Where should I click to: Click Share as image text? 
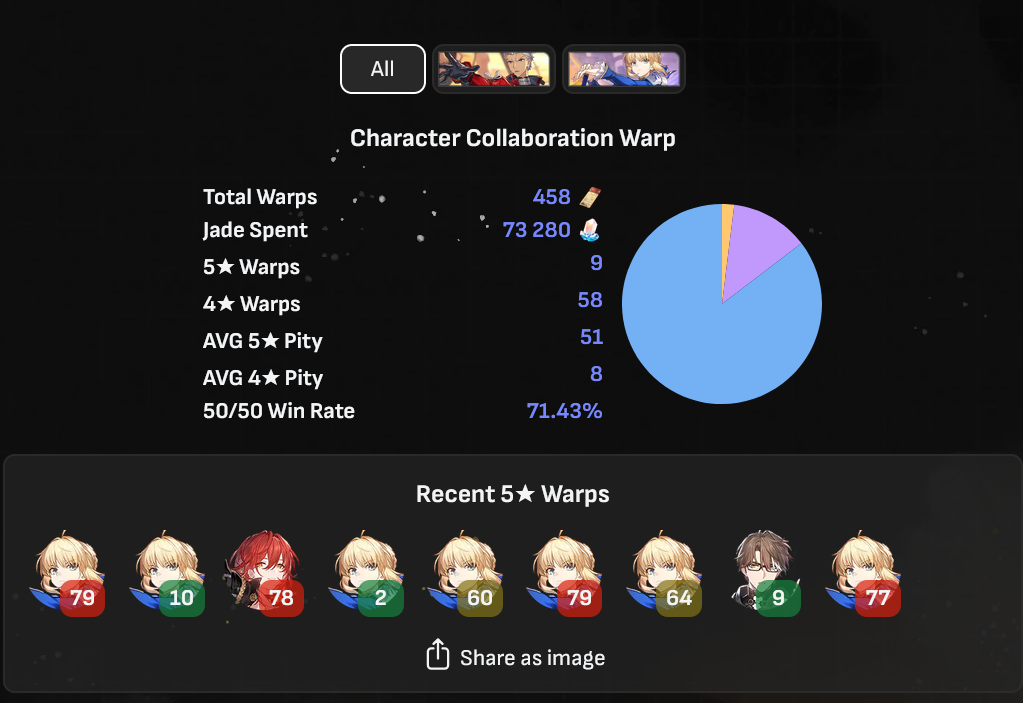click(x=532, y=658)
